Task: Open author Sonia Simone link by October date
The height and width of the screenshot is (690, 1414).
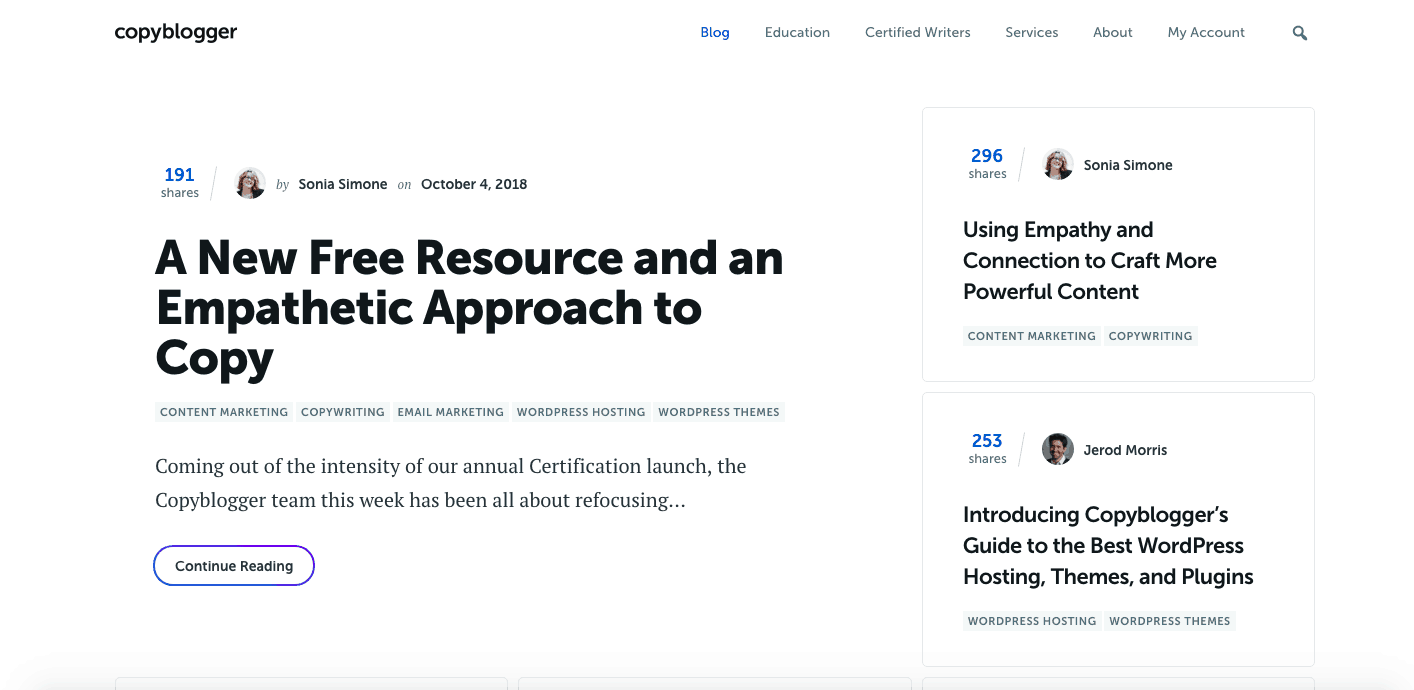Action: pyautogui.click(x=343, y=184)
